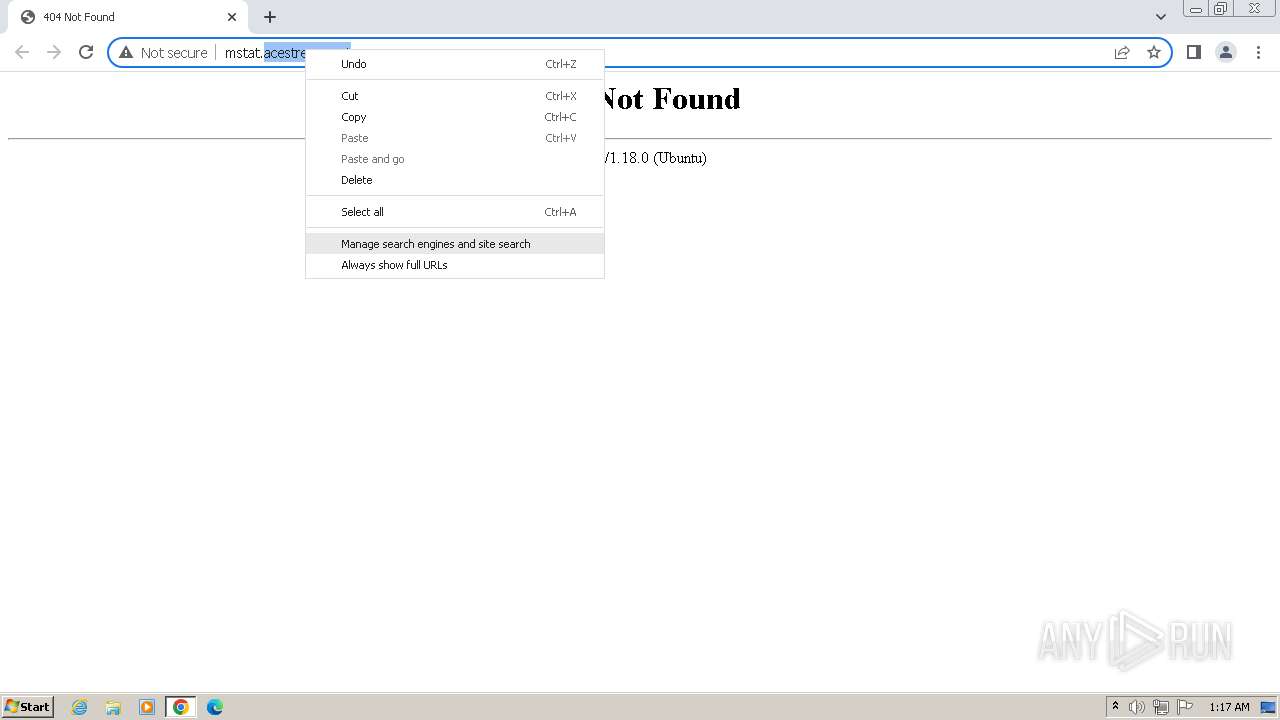Click the Show desktop button
Viewport: 1280px width, 720px height.
(x=1269, y=707)
